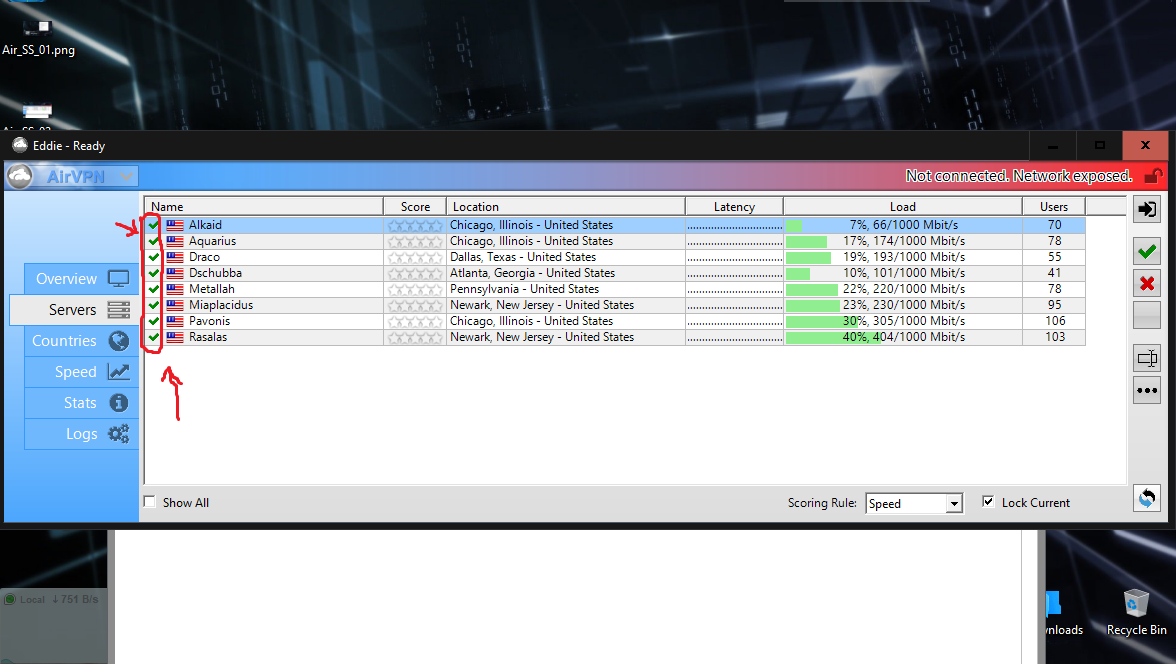The width and height of the screenshot is (1176, 664).
Task: Open the Overview tab
Action: pos(82,278)
